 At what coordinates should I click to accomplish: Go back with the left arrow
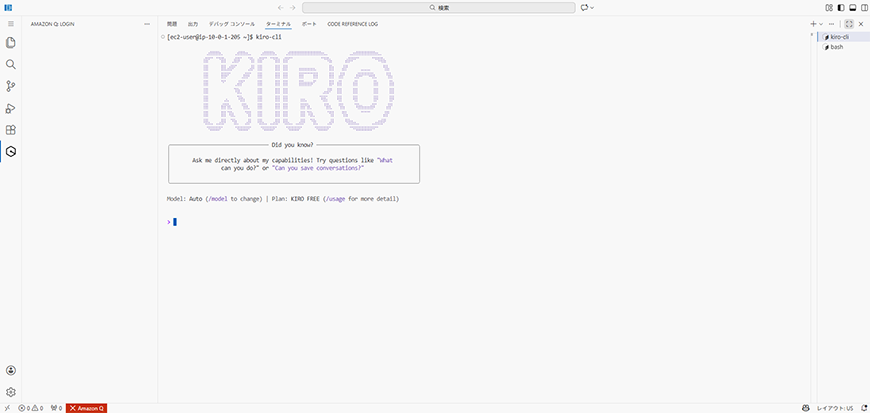(281, 8)
